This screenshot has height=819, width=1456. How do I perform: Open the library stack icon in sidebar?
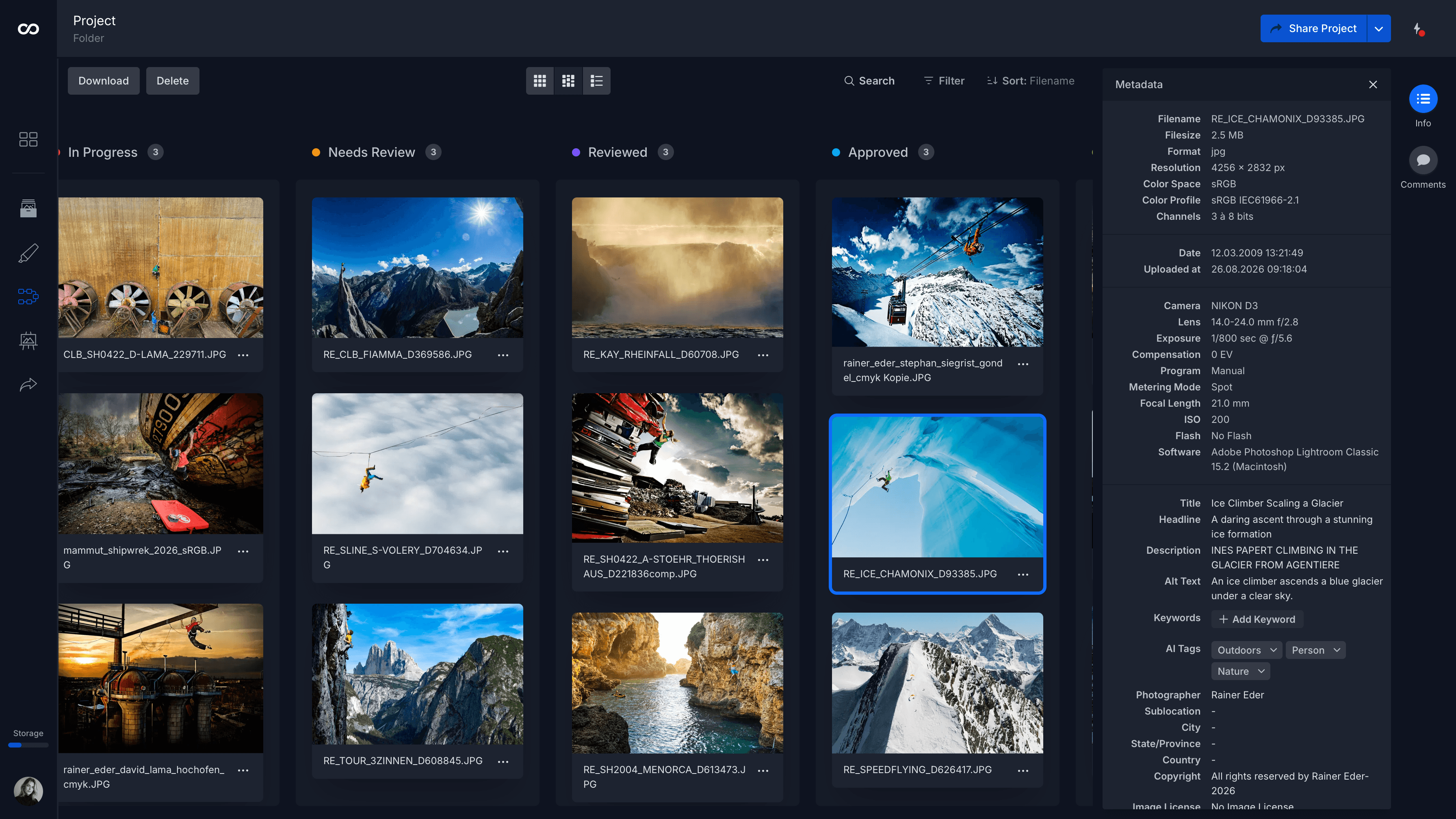click(x=28, y=208)
